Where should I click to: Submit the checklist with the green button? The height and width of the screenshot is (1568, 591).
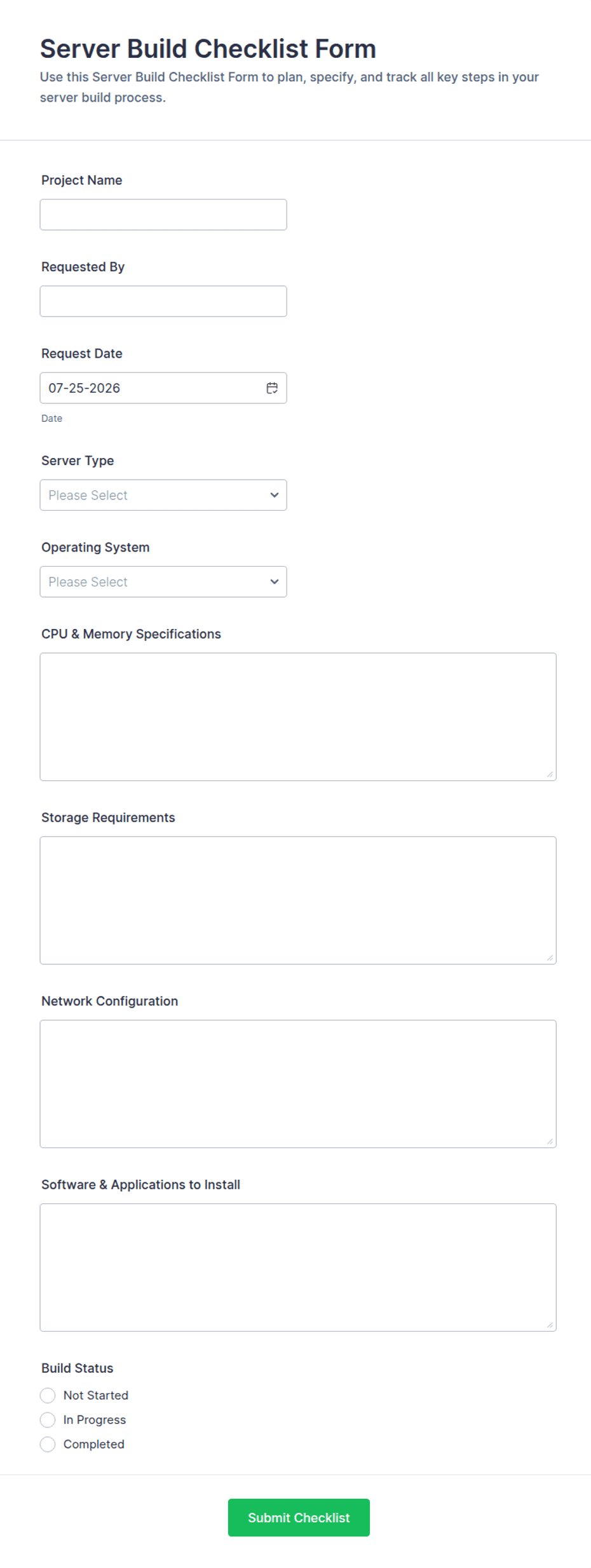coord(299,1517)
